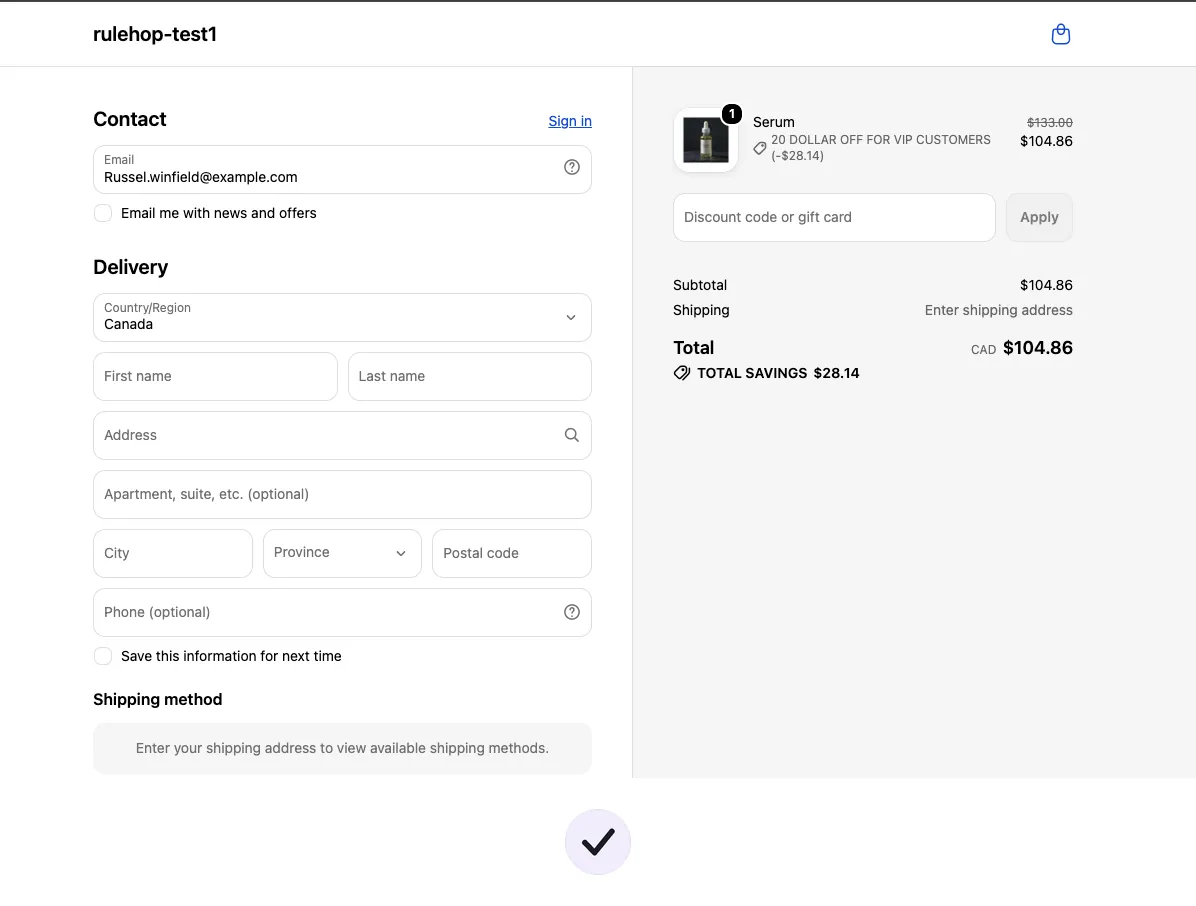Click the round checkmark badge at bottom
1196x906 pixels.
coord(598,842)
